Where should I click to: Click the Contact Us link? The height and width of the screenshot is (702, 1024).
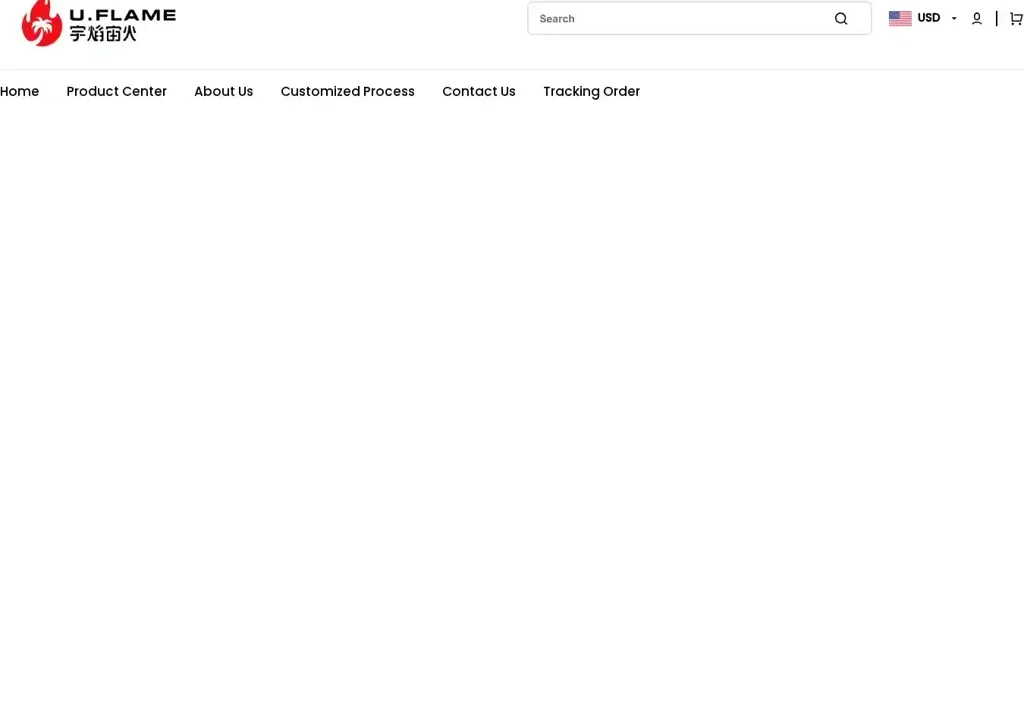[478, 91]
